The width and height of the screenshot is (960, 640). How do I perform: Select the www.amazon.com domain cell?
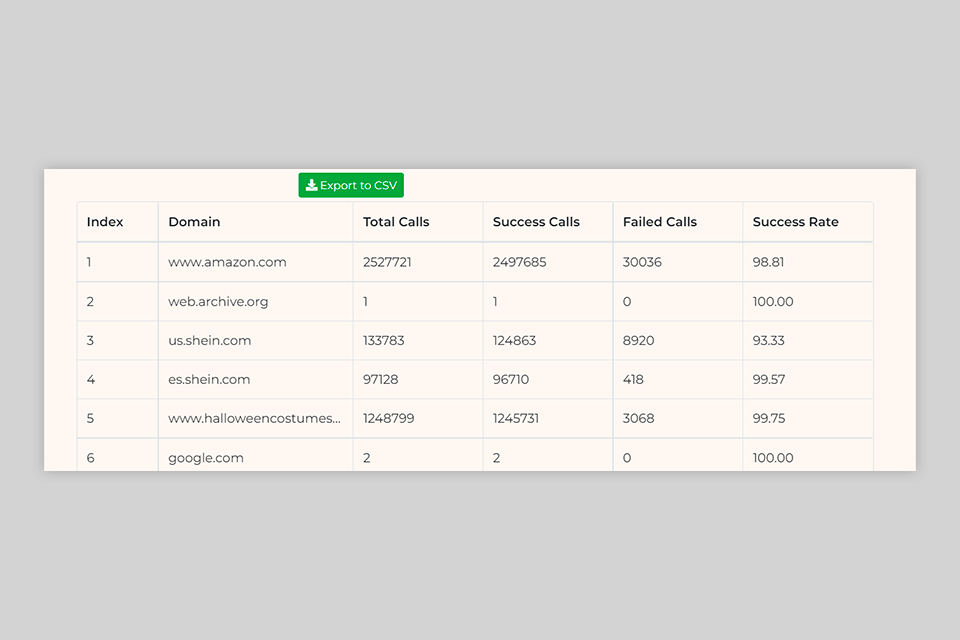pyautogui.click(x=227, y=262)
